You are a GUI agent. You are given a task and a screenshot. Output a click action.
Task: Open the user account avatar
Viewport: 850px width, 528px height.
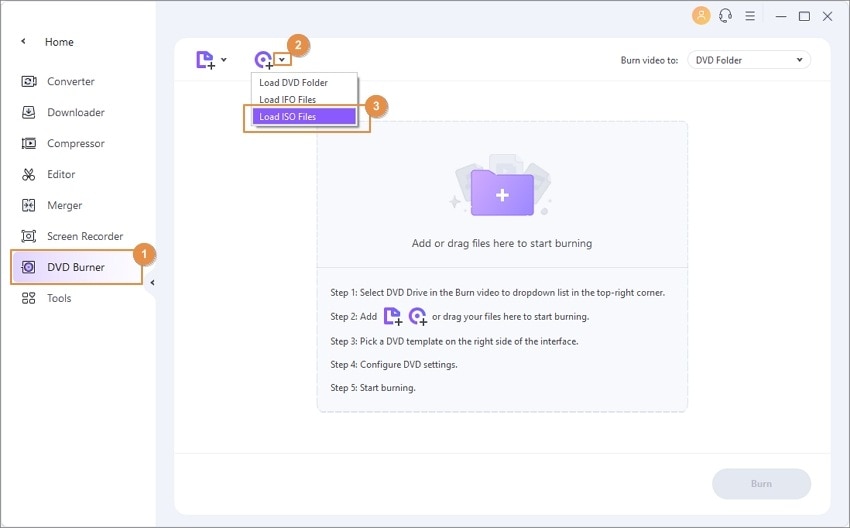click(701, 16)
